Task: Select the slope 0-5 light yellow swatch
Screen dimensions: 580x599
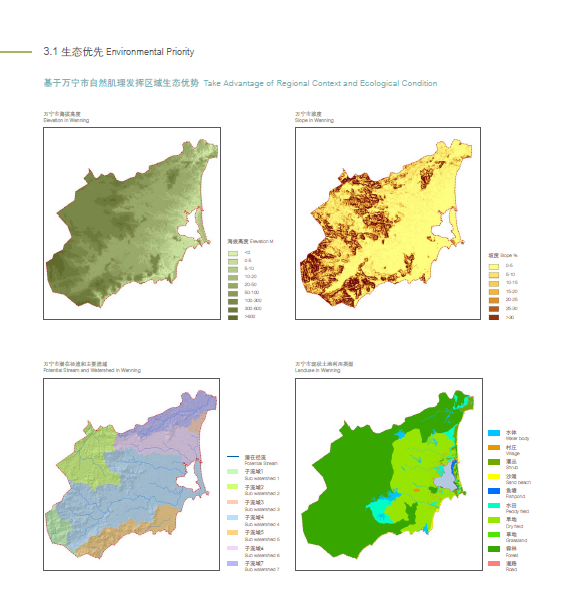Action: (494, 267)
